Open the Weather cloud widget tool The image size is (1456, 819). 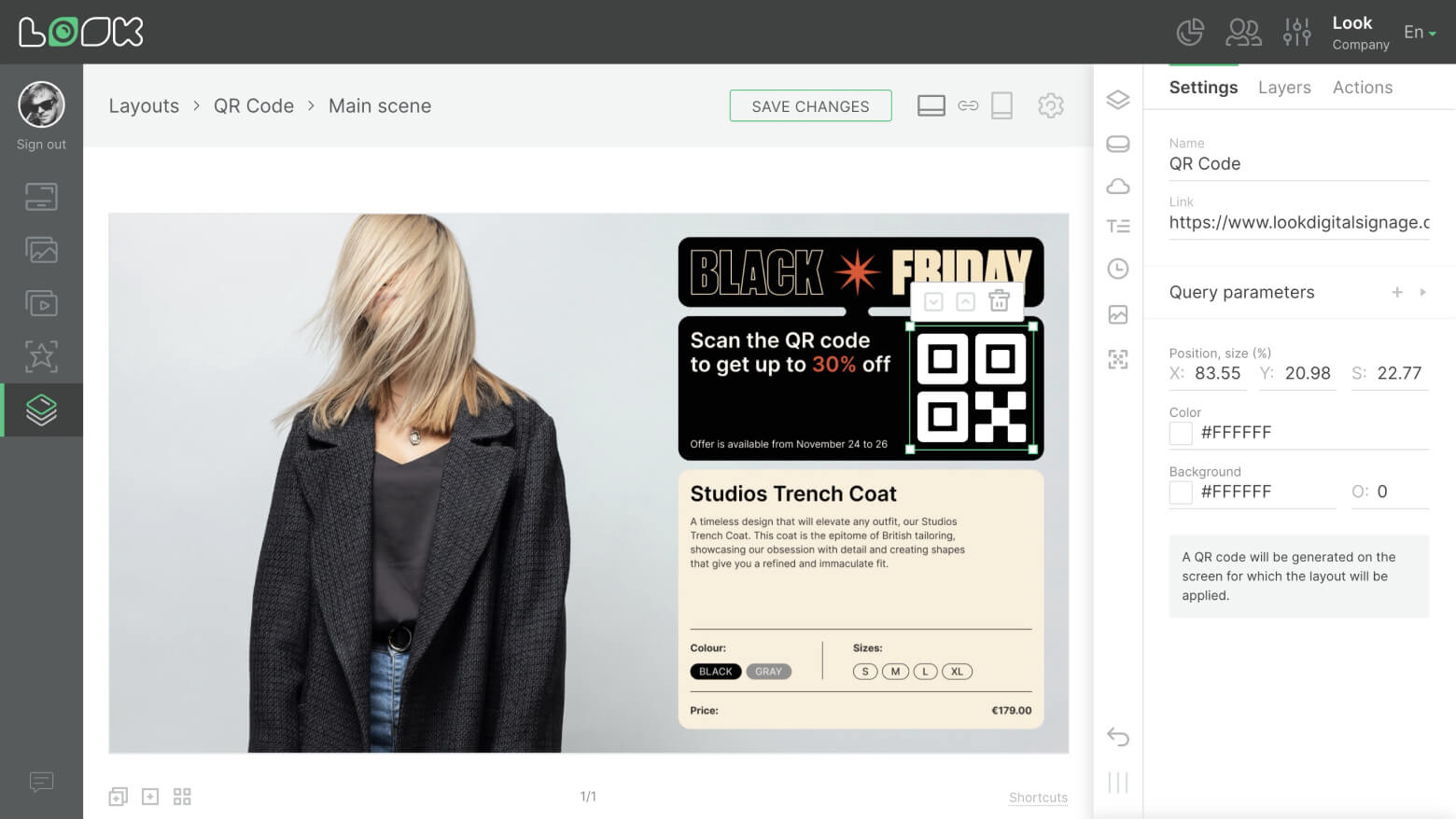(1117, 187)
